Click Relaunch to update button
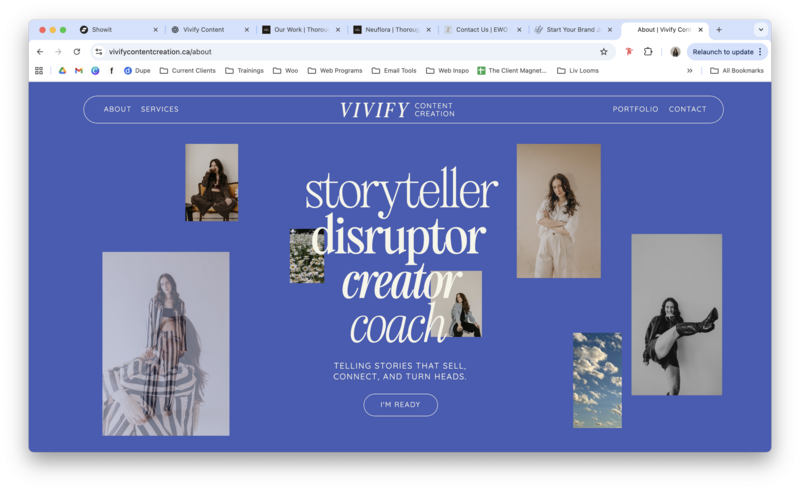 [x=727, y=52]
